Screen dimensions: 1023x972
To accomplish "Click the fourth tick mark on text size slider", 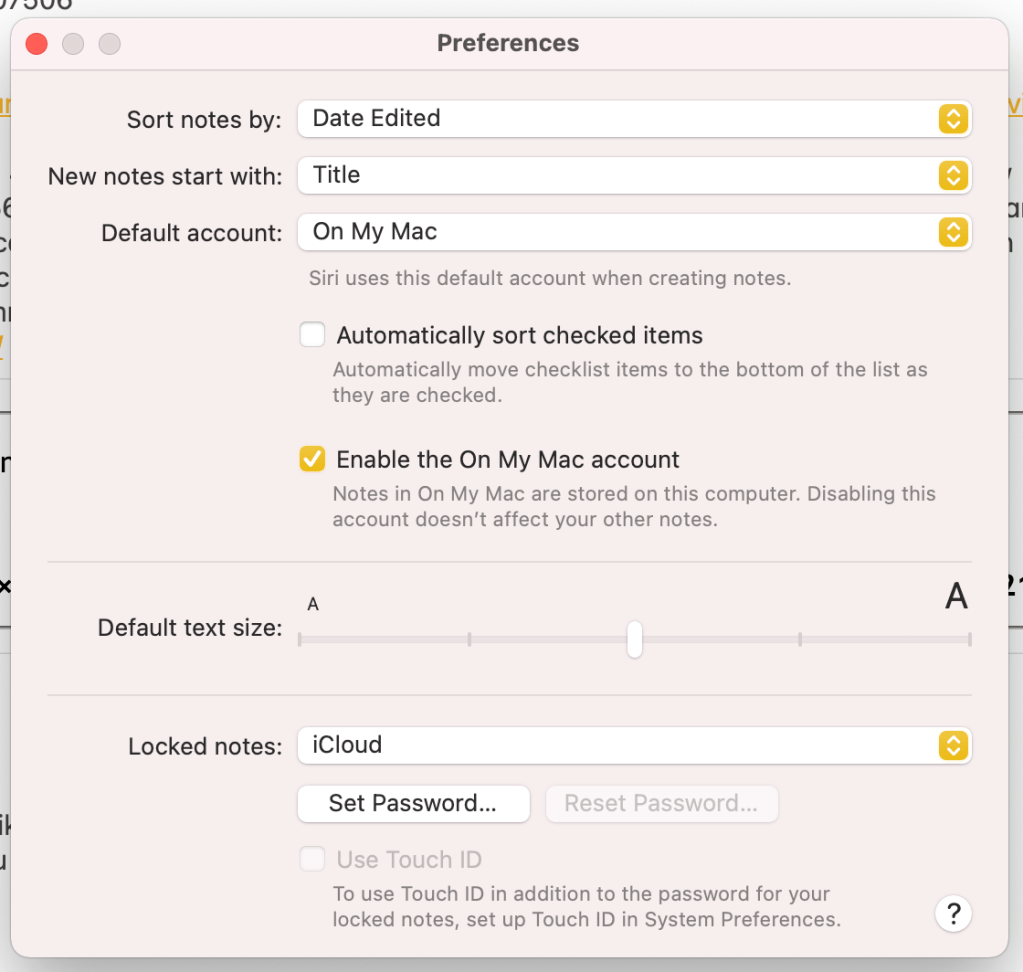I will [800, 640].
